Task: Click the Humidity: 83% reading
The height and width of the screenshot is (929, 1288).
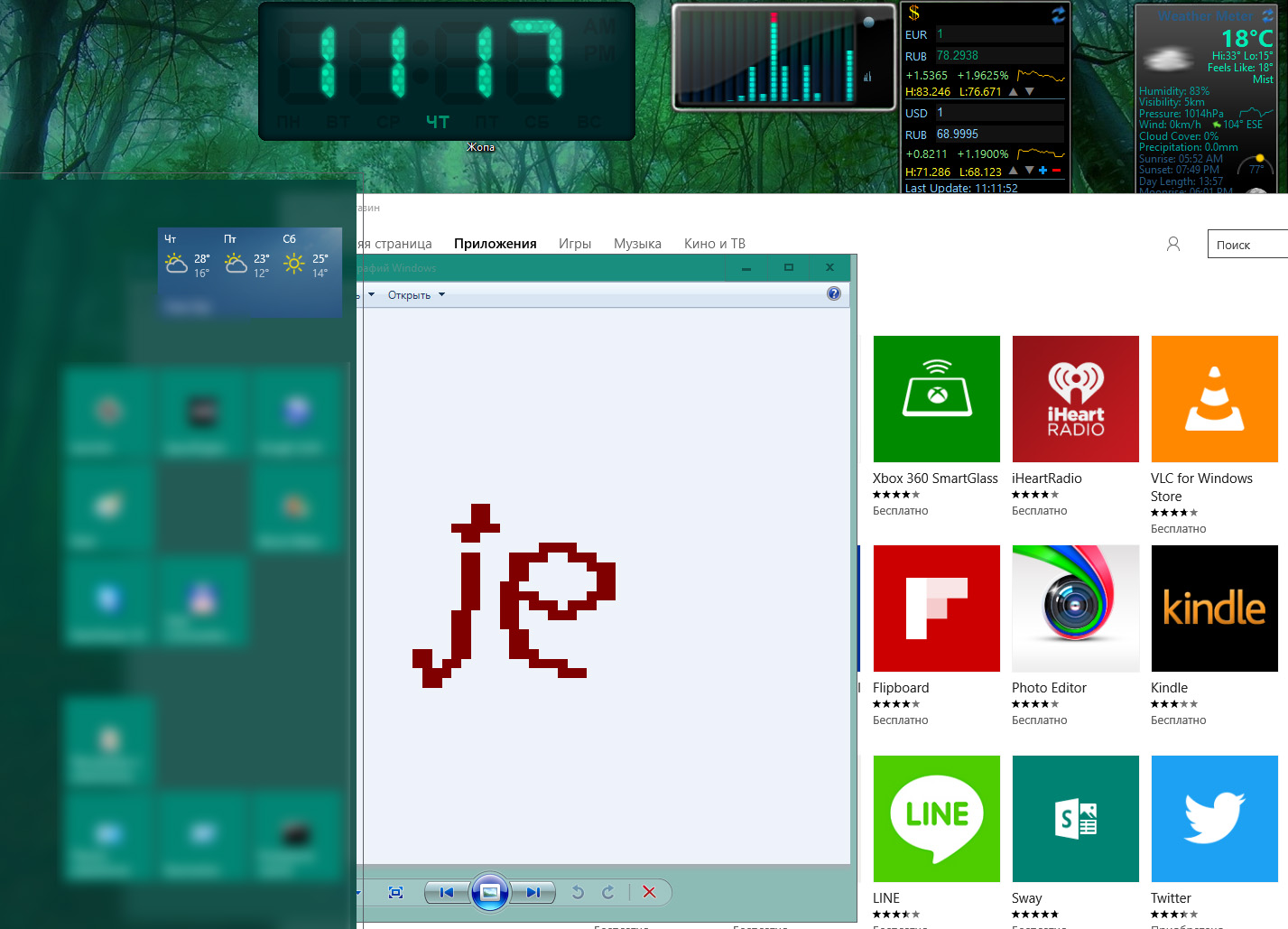Action: [1173, 91]
